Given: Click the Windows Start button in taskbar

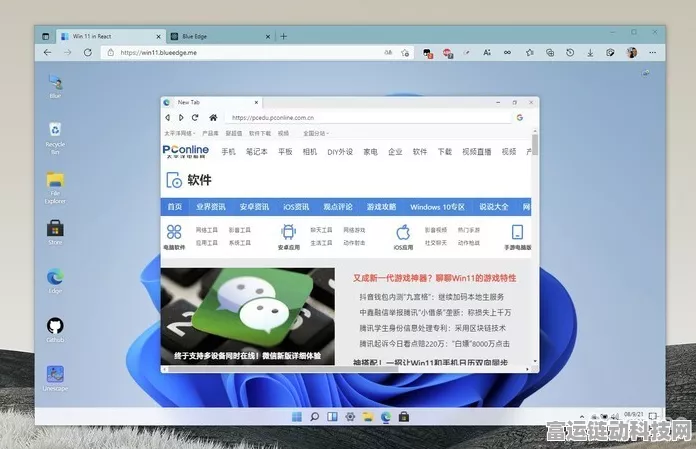Looking at the screenshot, I should (x=297, y=417).
